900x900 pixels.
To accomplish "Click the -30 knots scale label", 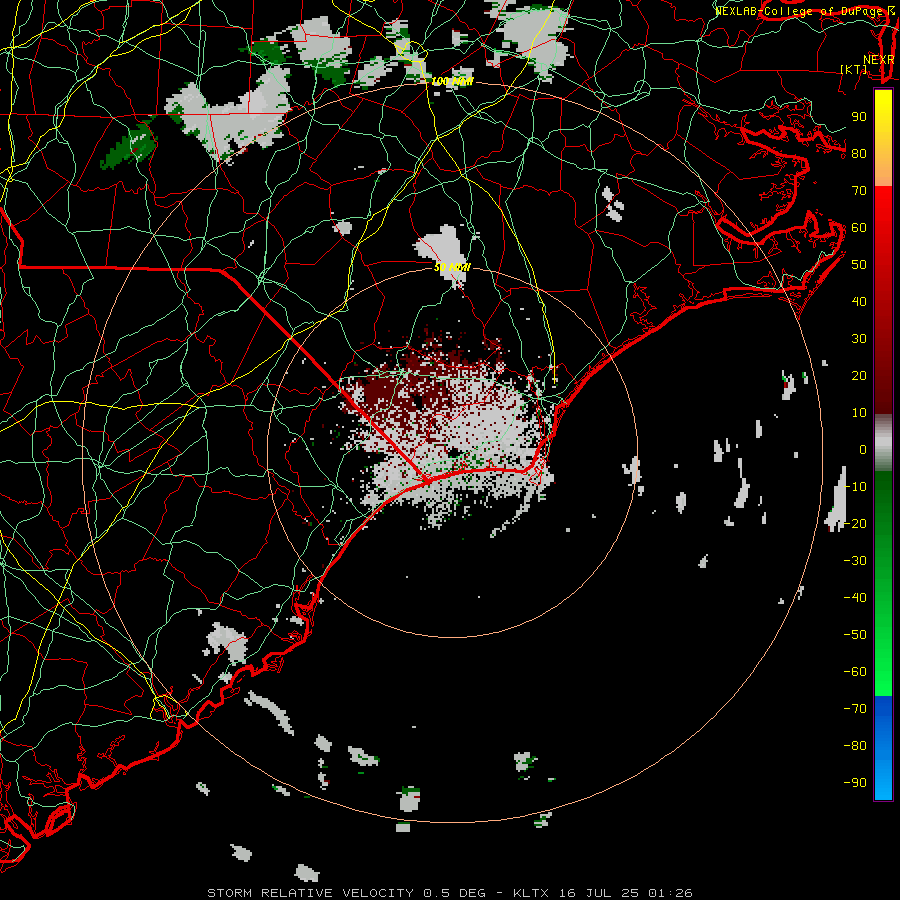I will (855, 561).
